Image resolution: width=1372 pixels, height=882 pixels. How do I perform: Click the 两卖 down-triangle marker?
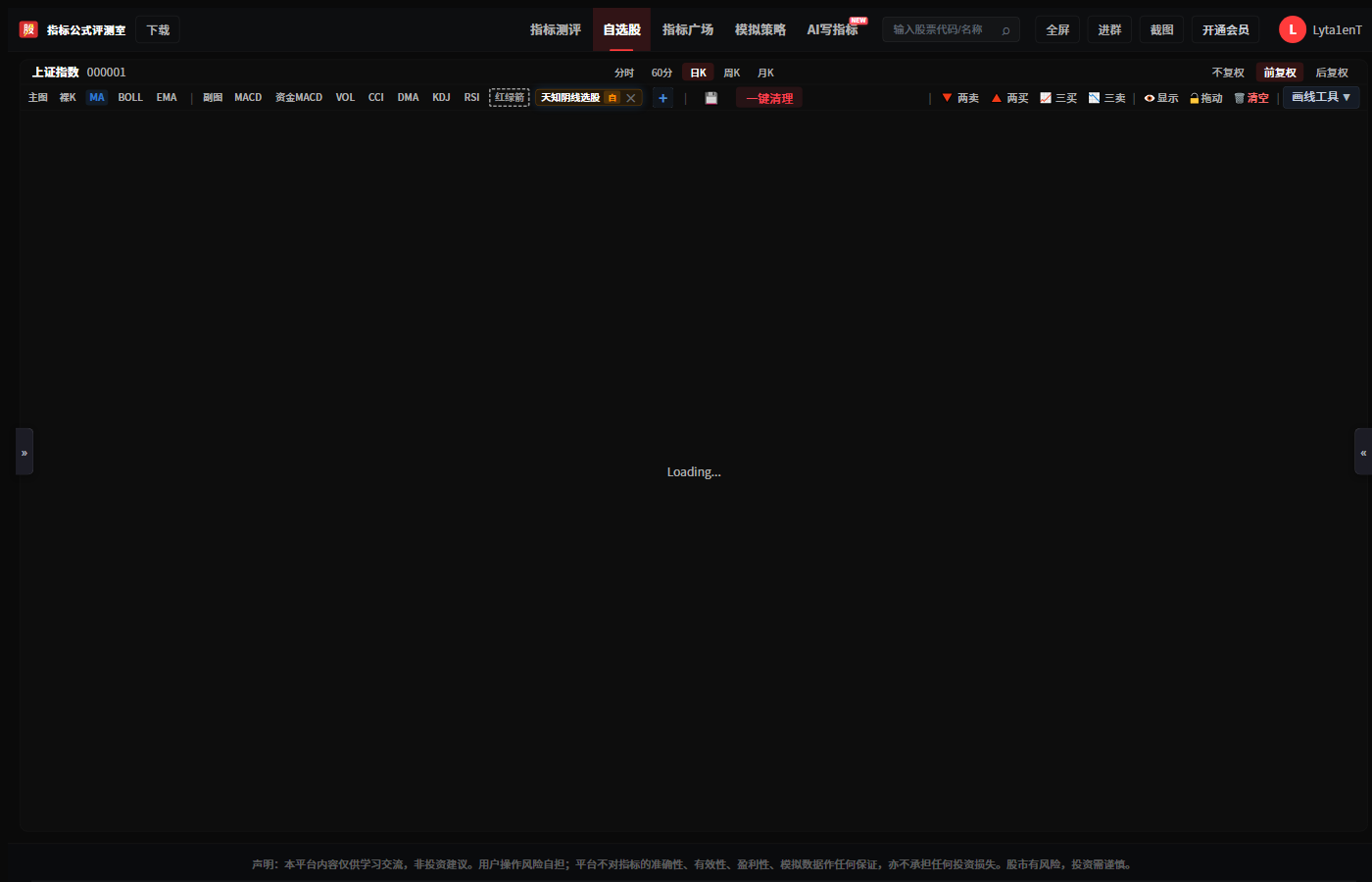tap(947, 98)
